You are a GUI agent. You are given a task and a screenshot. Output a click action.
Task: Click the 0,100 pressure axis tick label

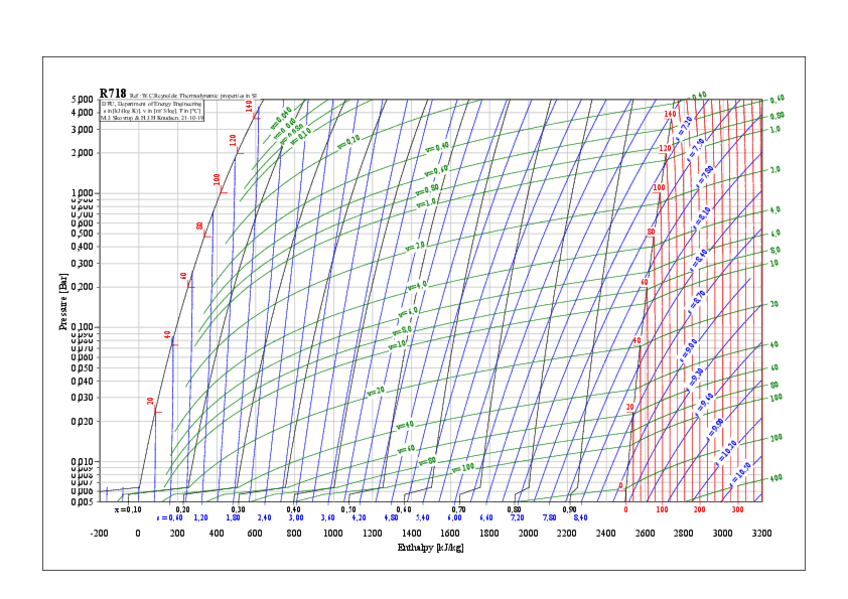click(82, 328)
